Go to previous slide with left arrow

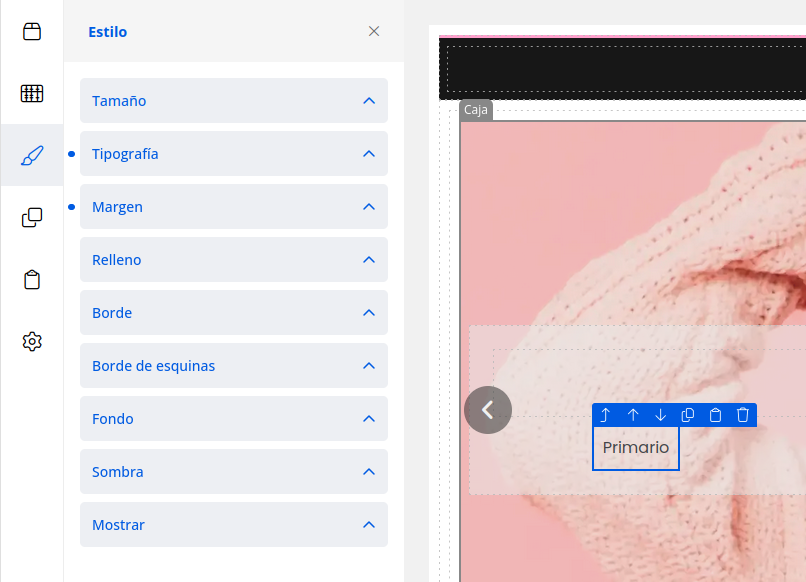[x=488, y=410]
